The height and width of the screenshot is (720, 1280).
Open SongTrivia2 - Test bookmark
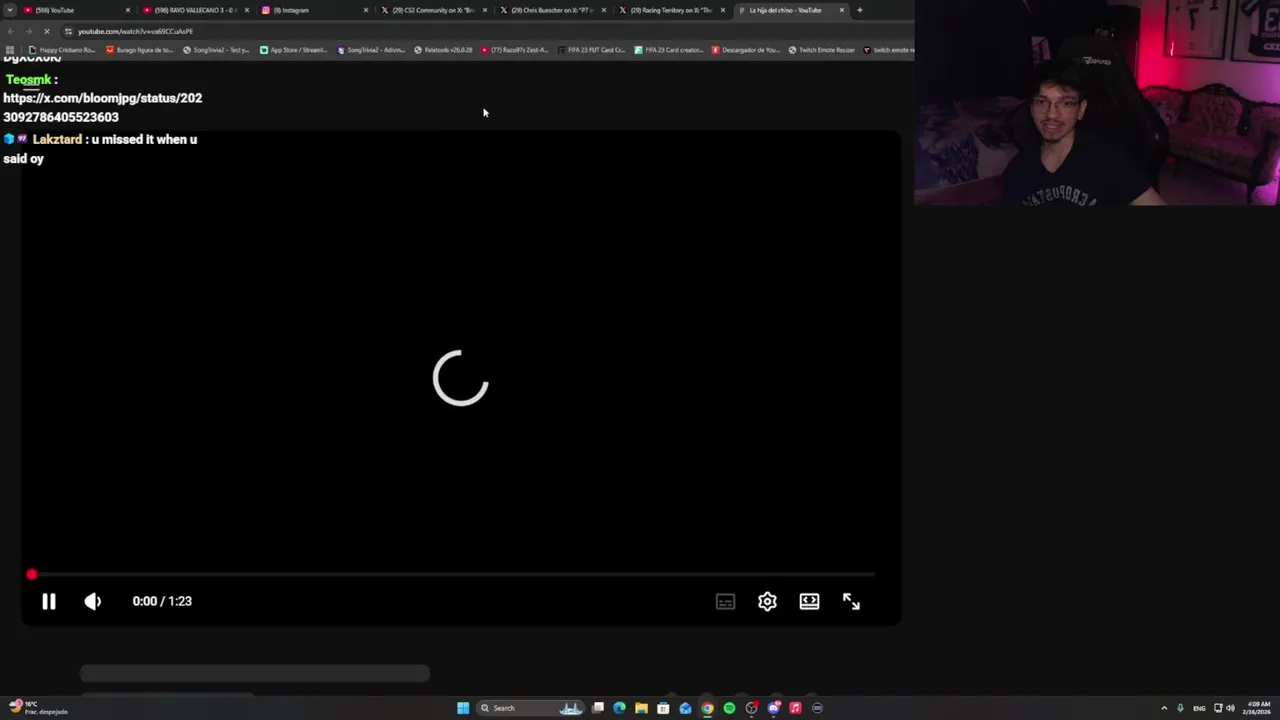click(x=215, y=50)
